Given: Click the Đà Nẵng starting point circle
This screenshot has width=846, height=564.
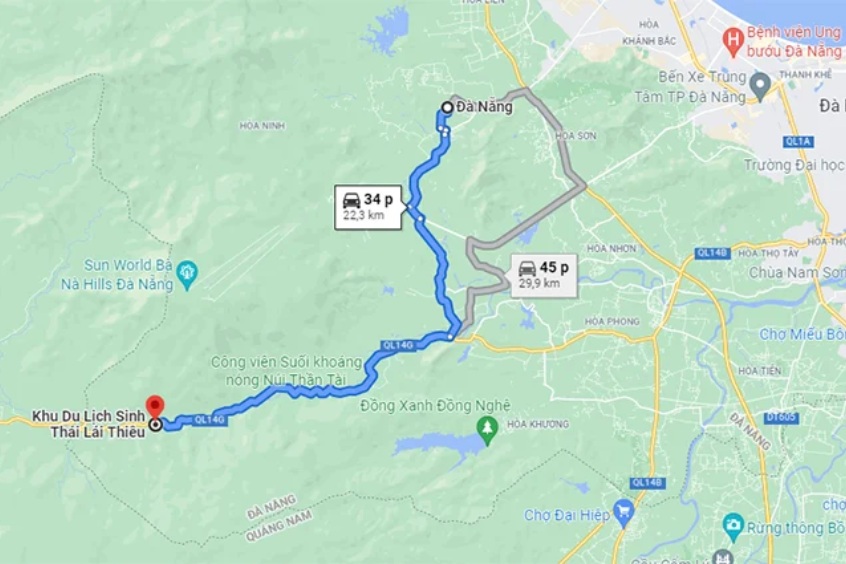Looking at the screenshot, I should coord(447,107).
